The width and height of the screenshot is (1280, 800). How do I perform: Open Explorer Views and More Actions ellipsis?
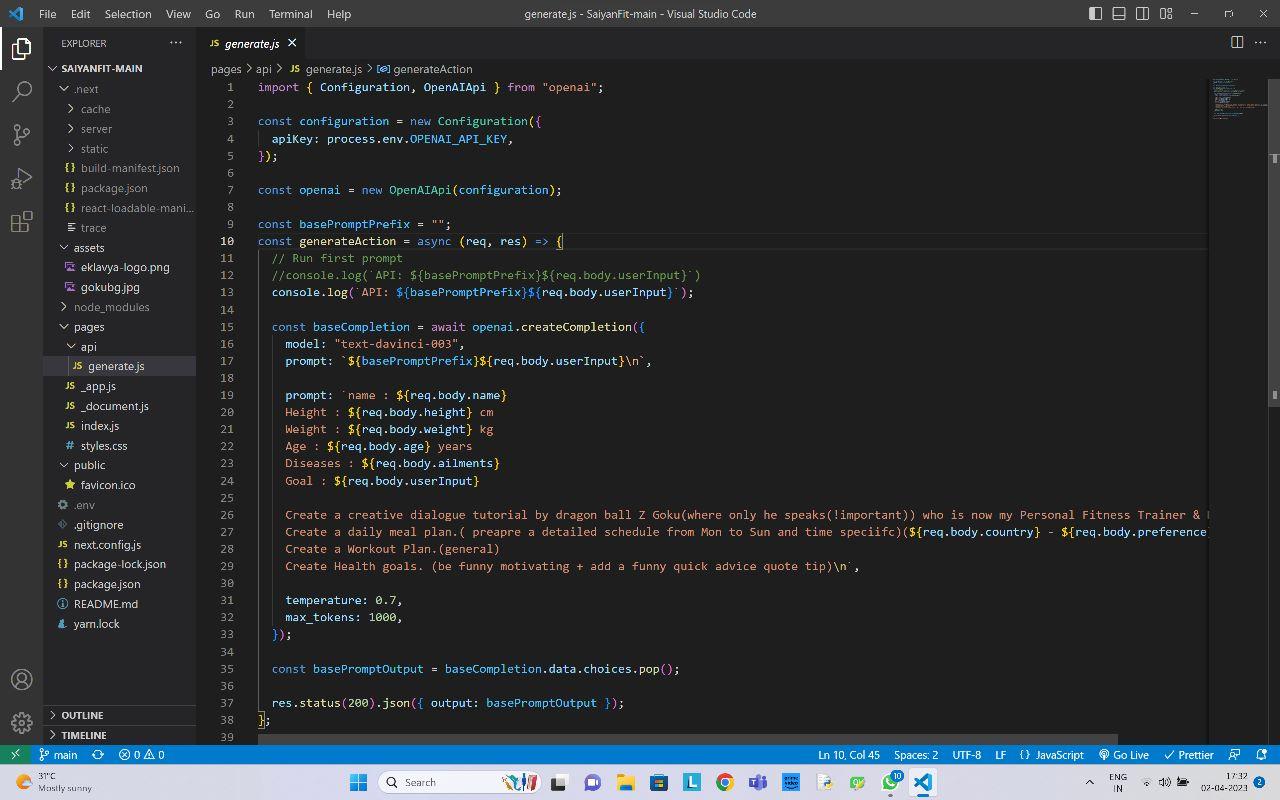pos(176,43)
